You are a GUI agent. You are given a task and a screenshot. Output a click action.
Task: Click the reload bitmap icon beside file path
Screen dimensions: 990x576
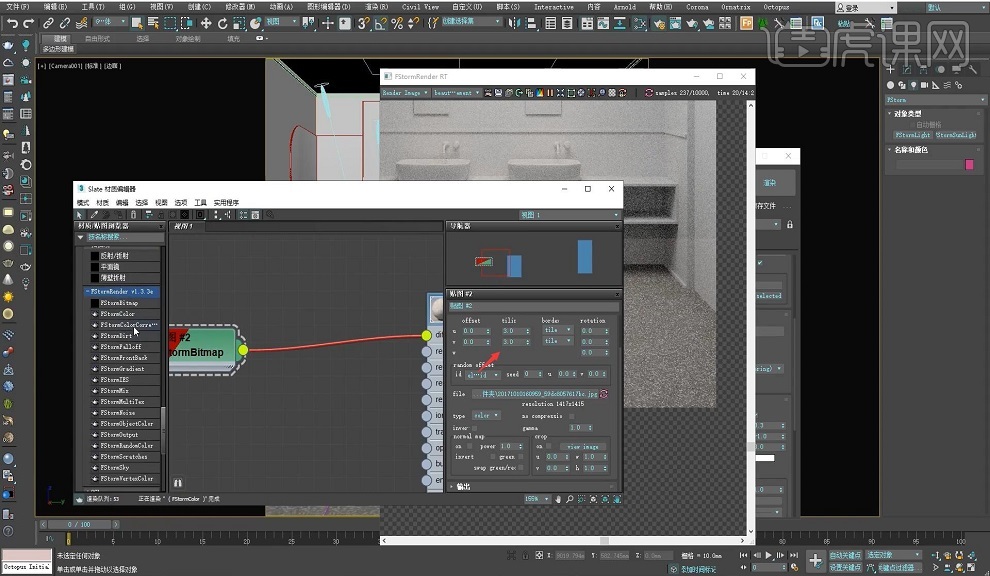[x=603, y=394]
